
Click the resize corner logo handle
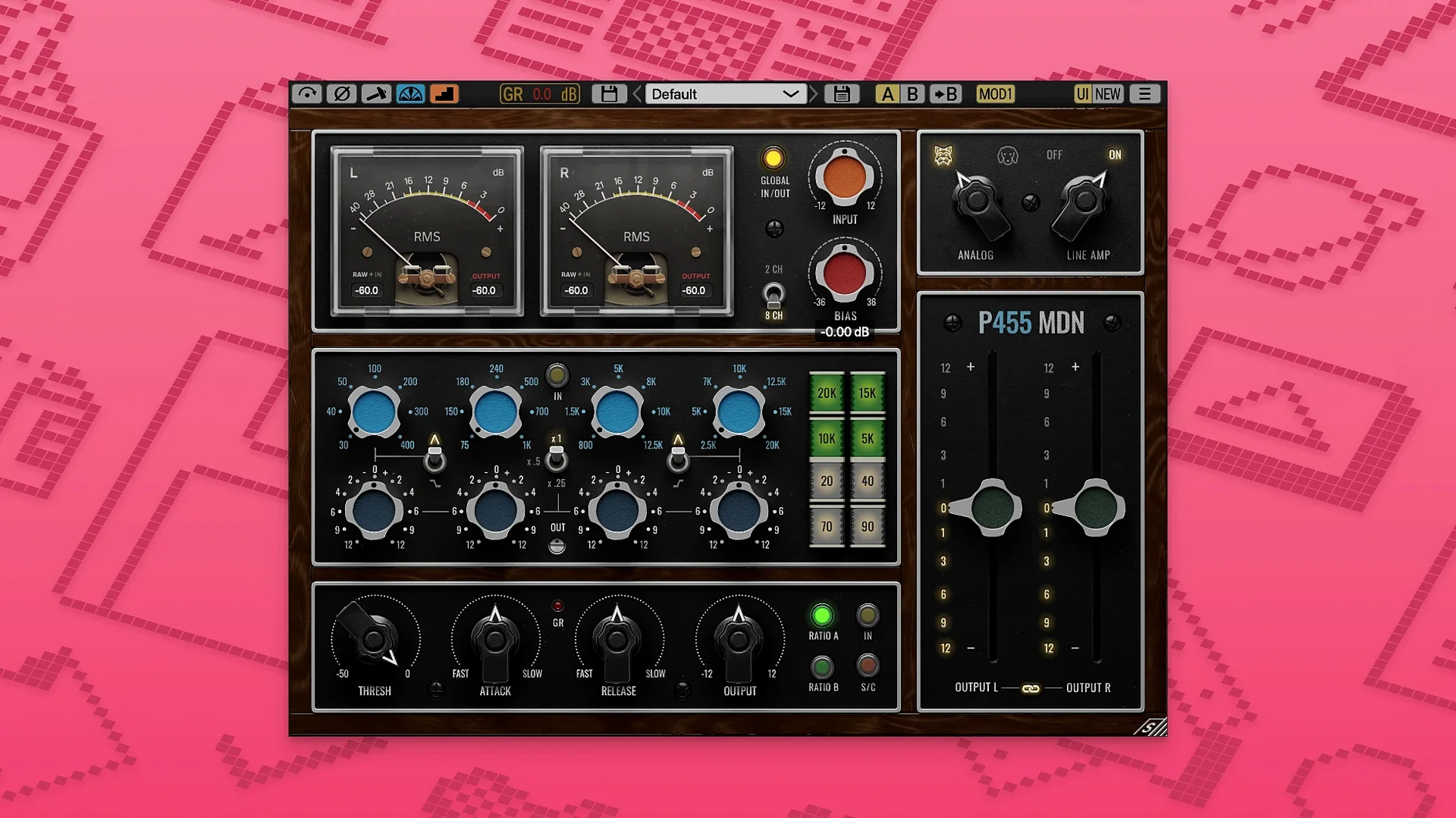(x=1152, y=726)
